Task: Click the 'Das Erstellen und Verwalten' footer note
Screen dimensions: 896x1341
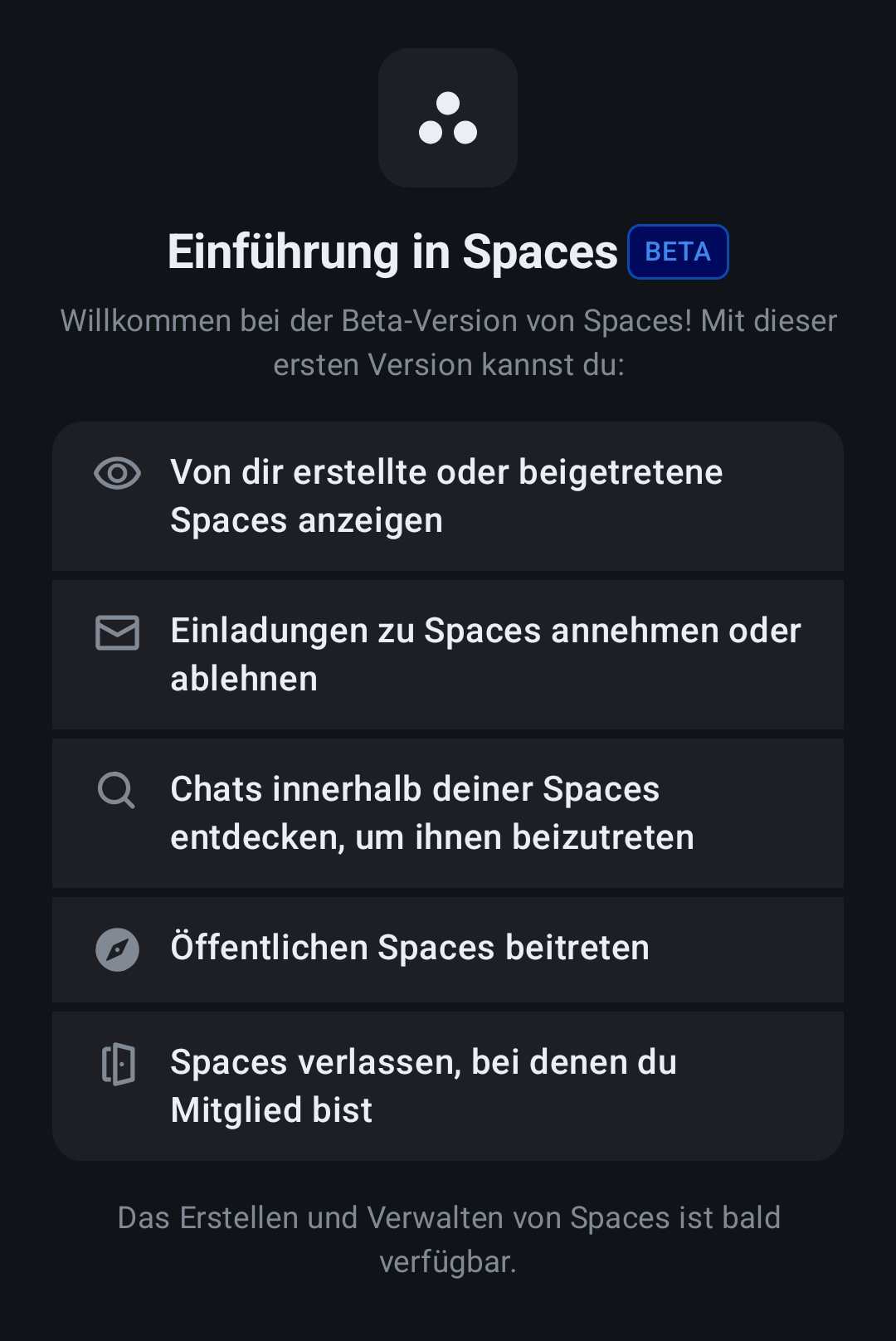Action: tap(448, 1218)
